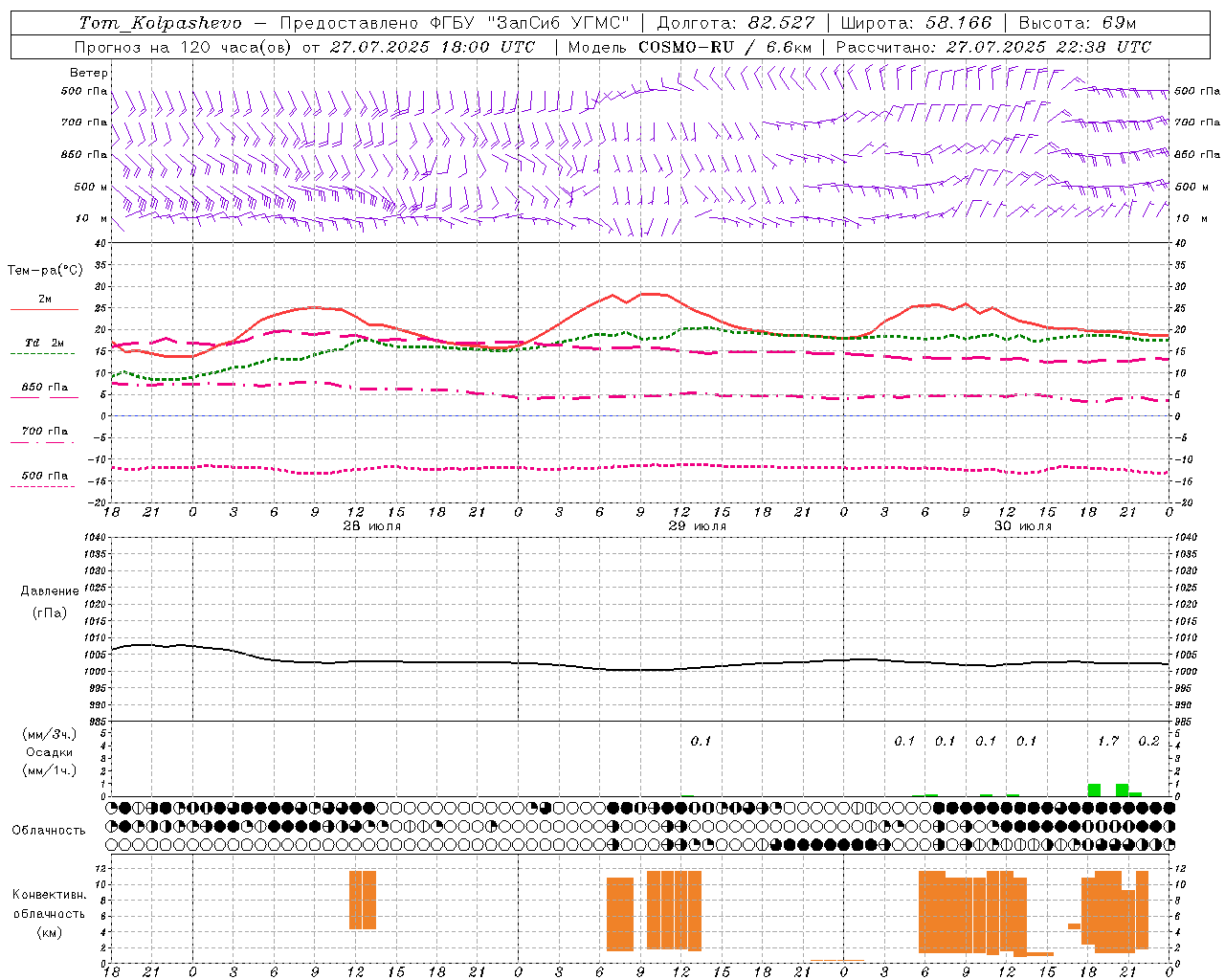
Task: Click the model name COSMO-RU / 6.6км
Action: point(725,47)
